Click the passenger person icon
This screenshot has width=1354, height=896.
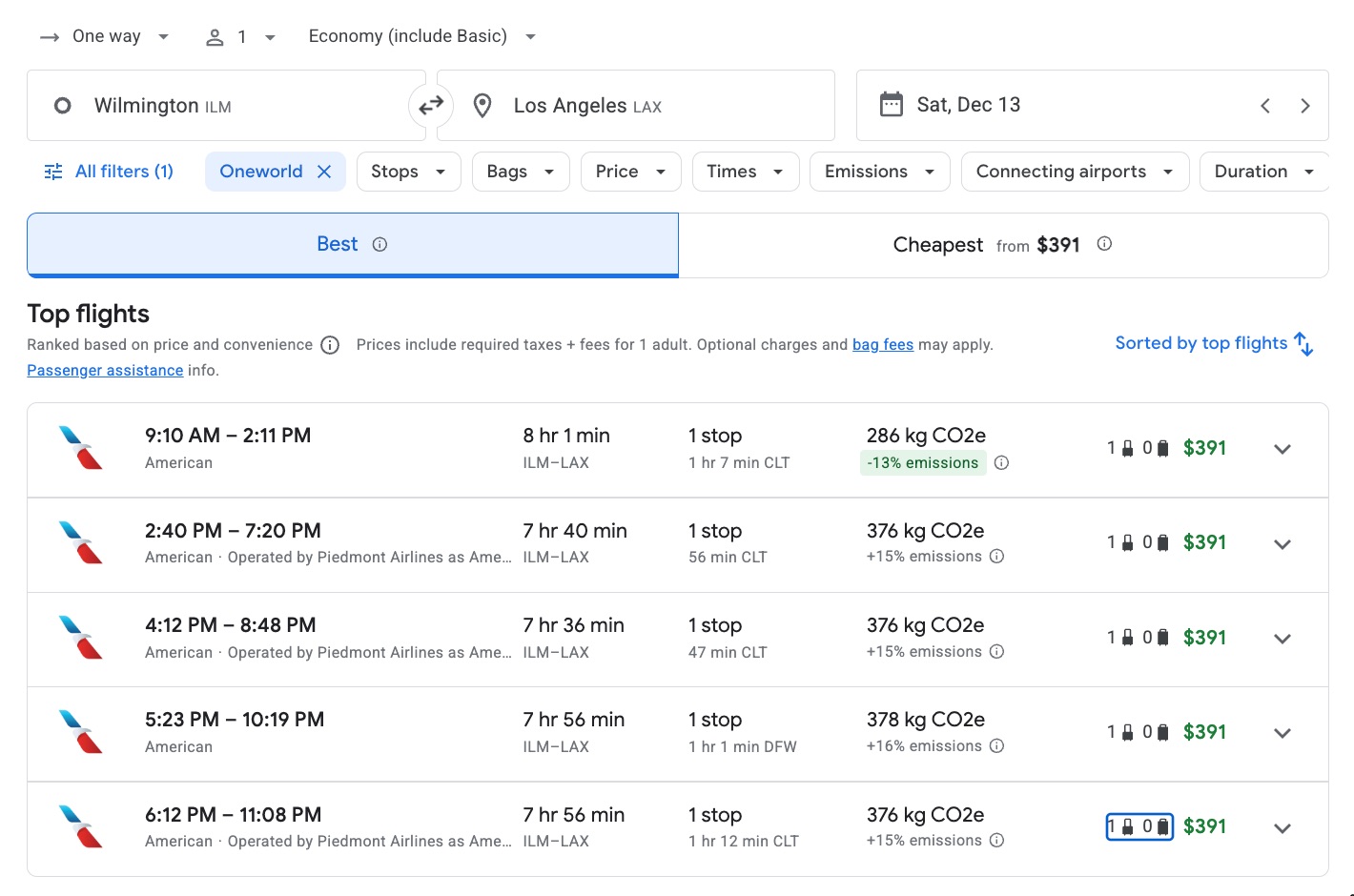click(214, 35)
